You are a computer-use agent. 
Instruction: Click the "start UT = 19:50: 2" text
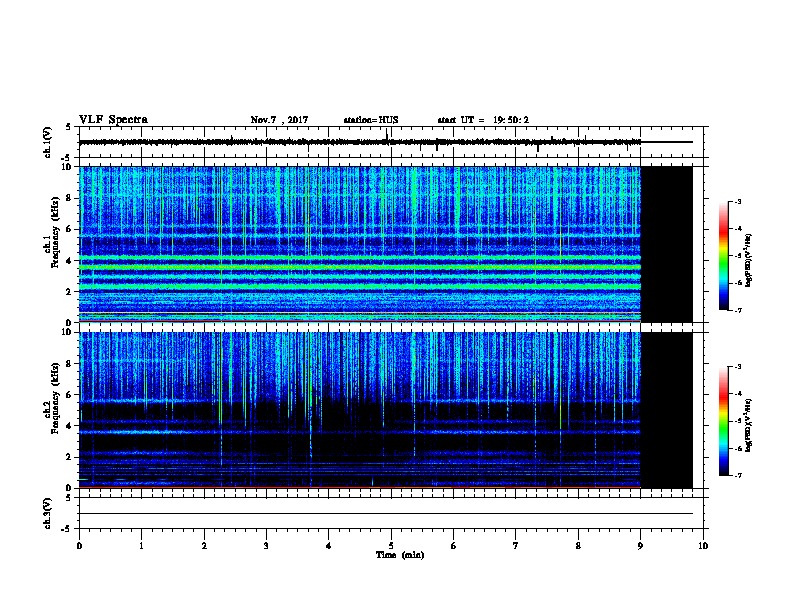click(483, 120)
